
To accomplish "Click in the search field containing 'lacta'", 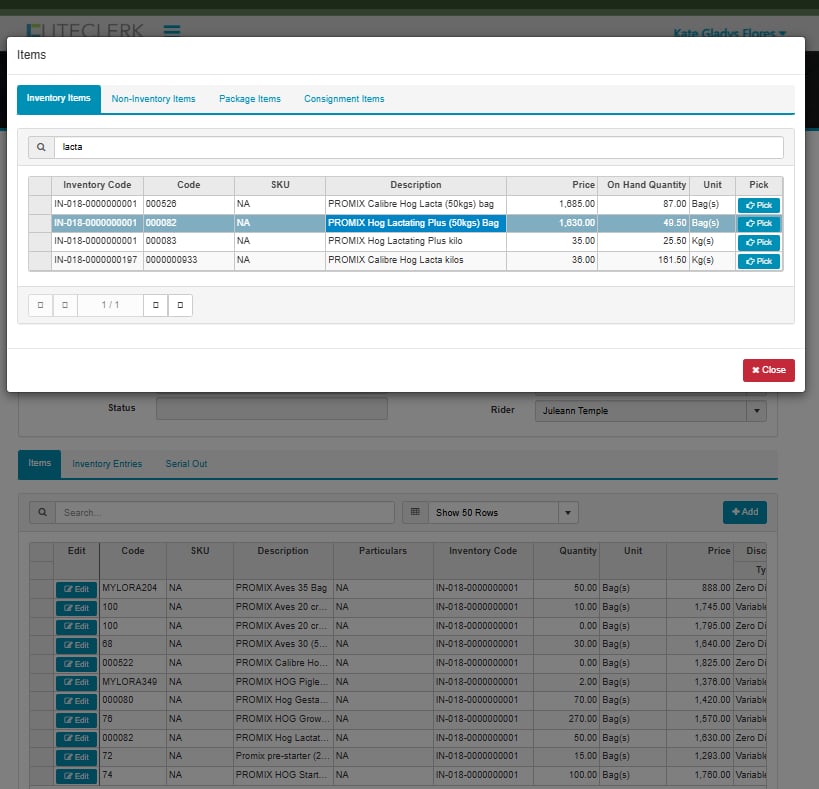I will coord(418,148).
